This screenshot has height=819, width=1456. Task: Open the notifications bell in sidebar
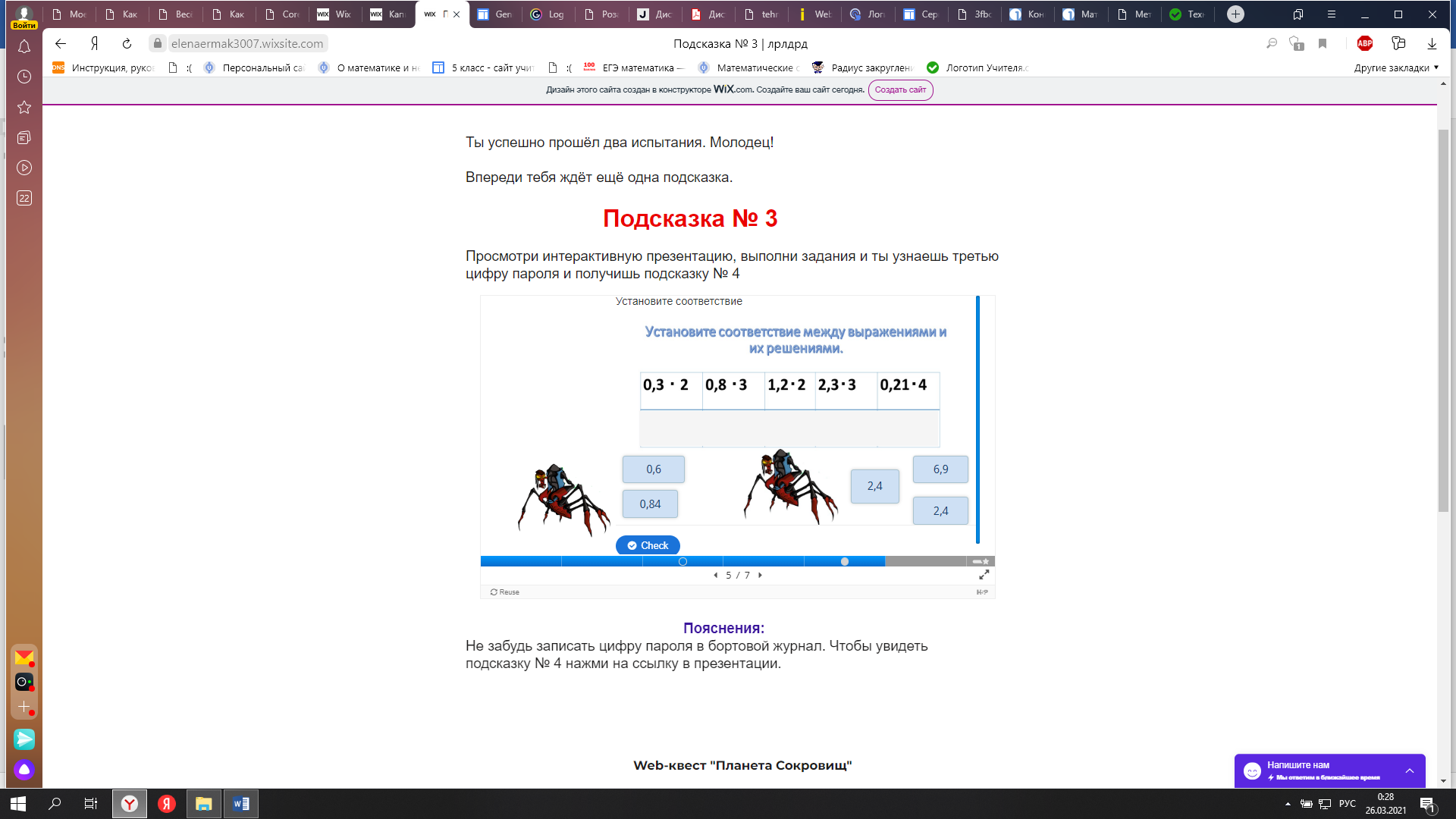(x=24, y=47)
